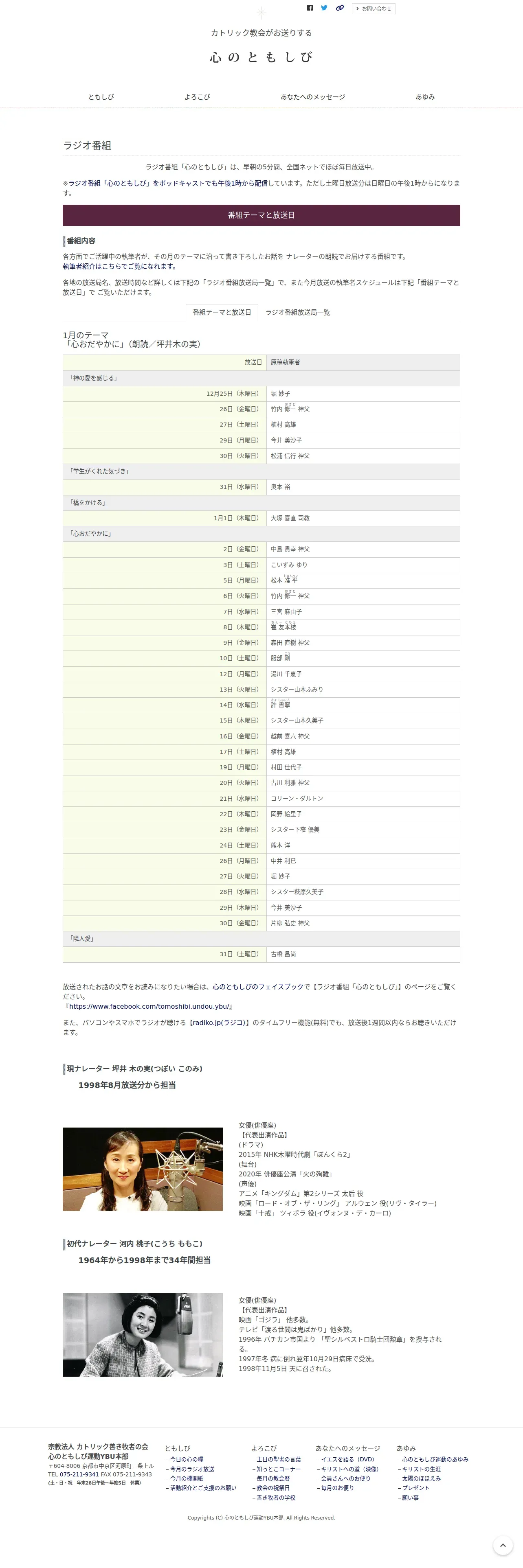Open the あなたへのメッセージ menu item
This screenshot has height=1568, width=523.
[312, 97]
